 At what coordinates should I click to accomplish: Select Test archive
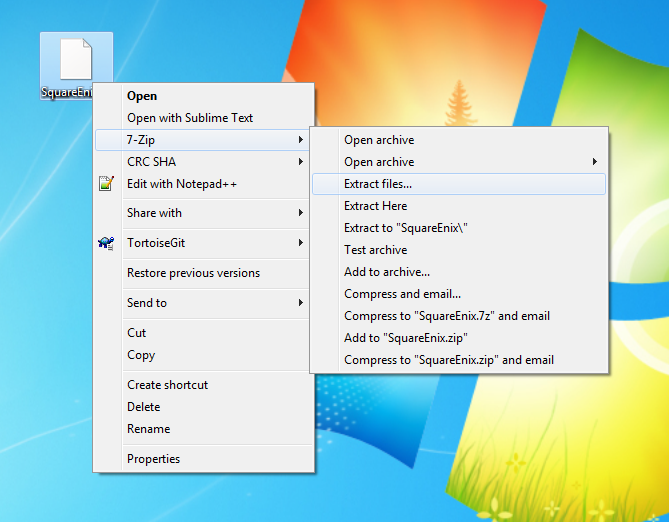[459, 250]
